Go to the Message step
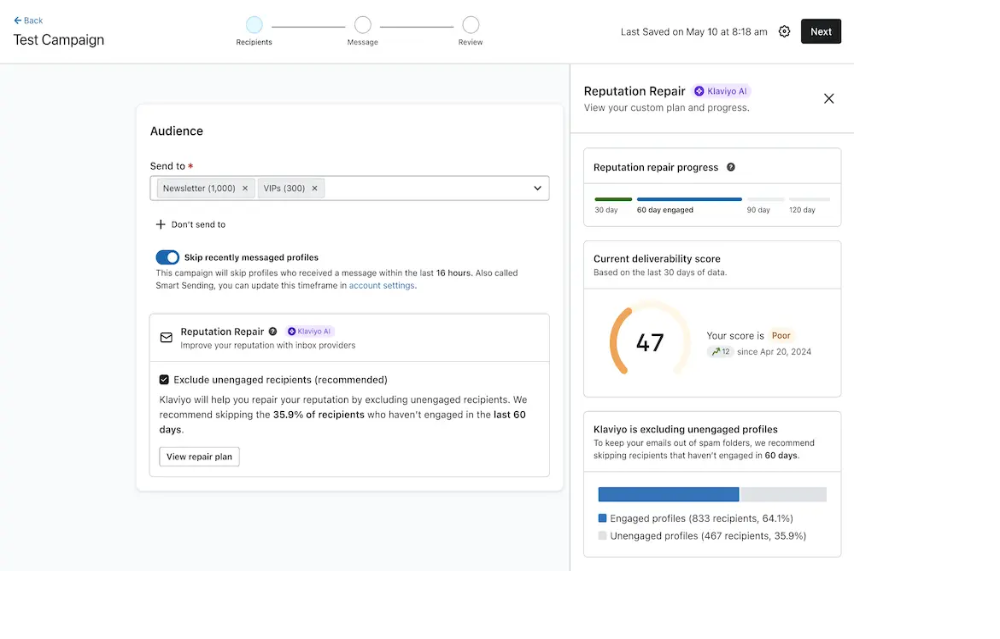 (x=362, y=25)
